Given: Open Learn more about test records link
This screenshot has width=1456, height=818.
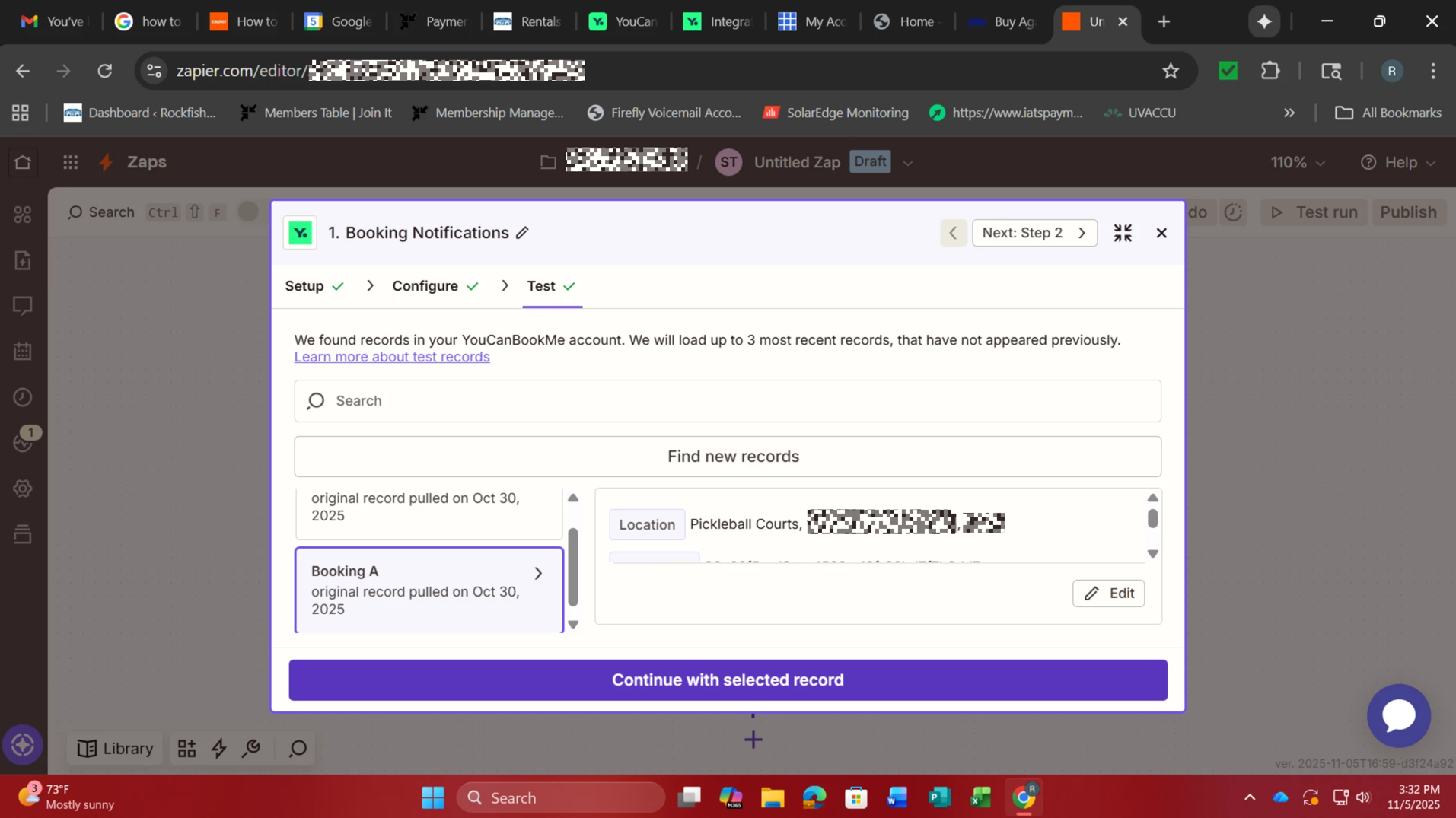Looking at the screenshot, I should (392, 357).
